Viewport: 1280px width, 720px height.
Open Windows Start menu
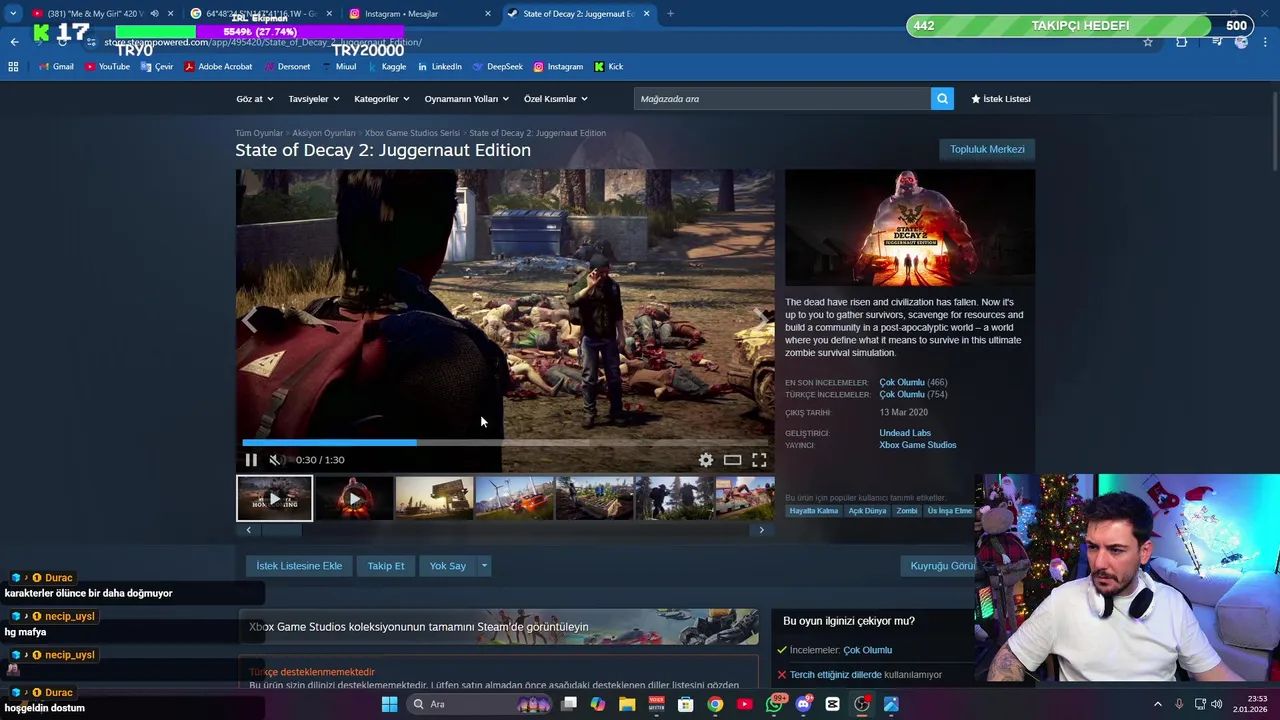[389, 704]
